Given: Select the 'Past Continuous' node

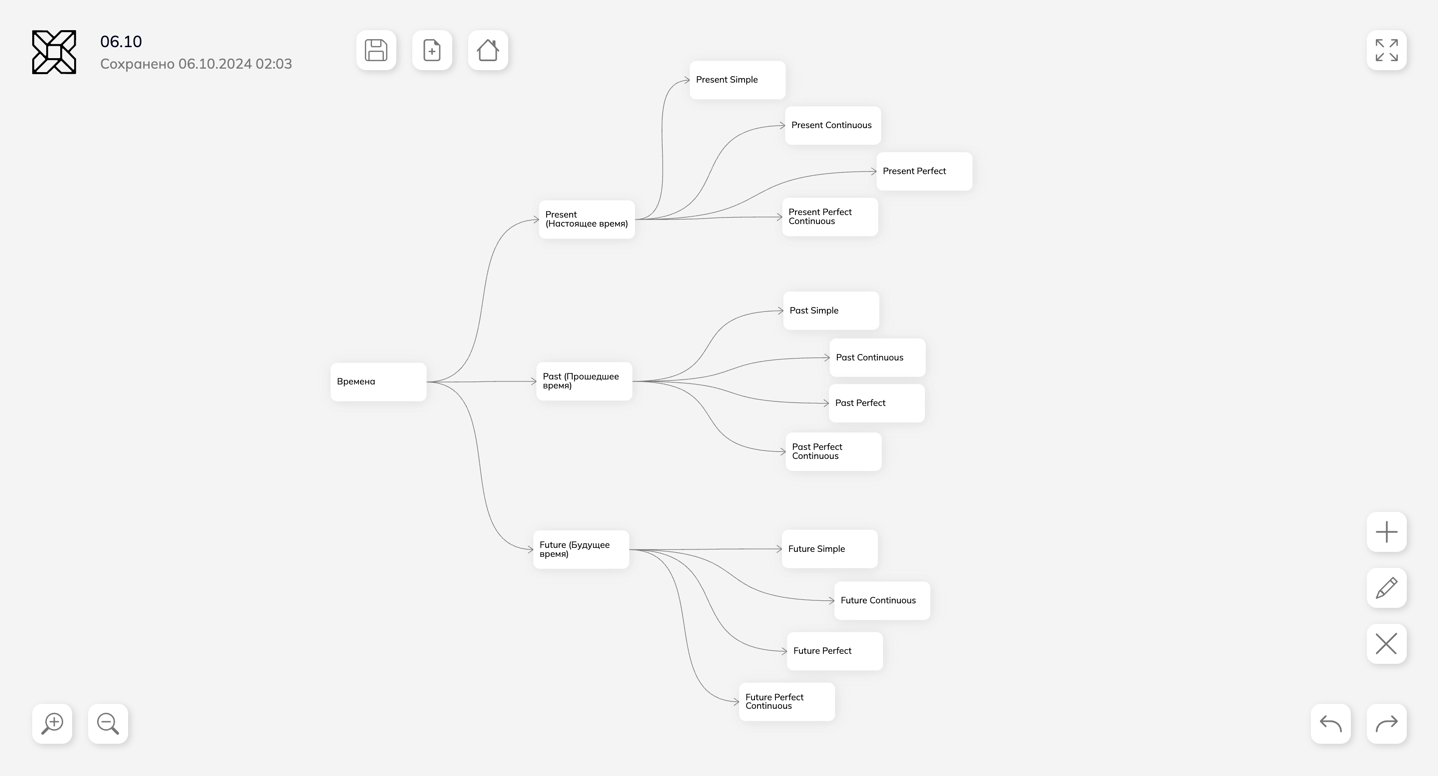Looking at the screenshot, I should click(878, 358).
